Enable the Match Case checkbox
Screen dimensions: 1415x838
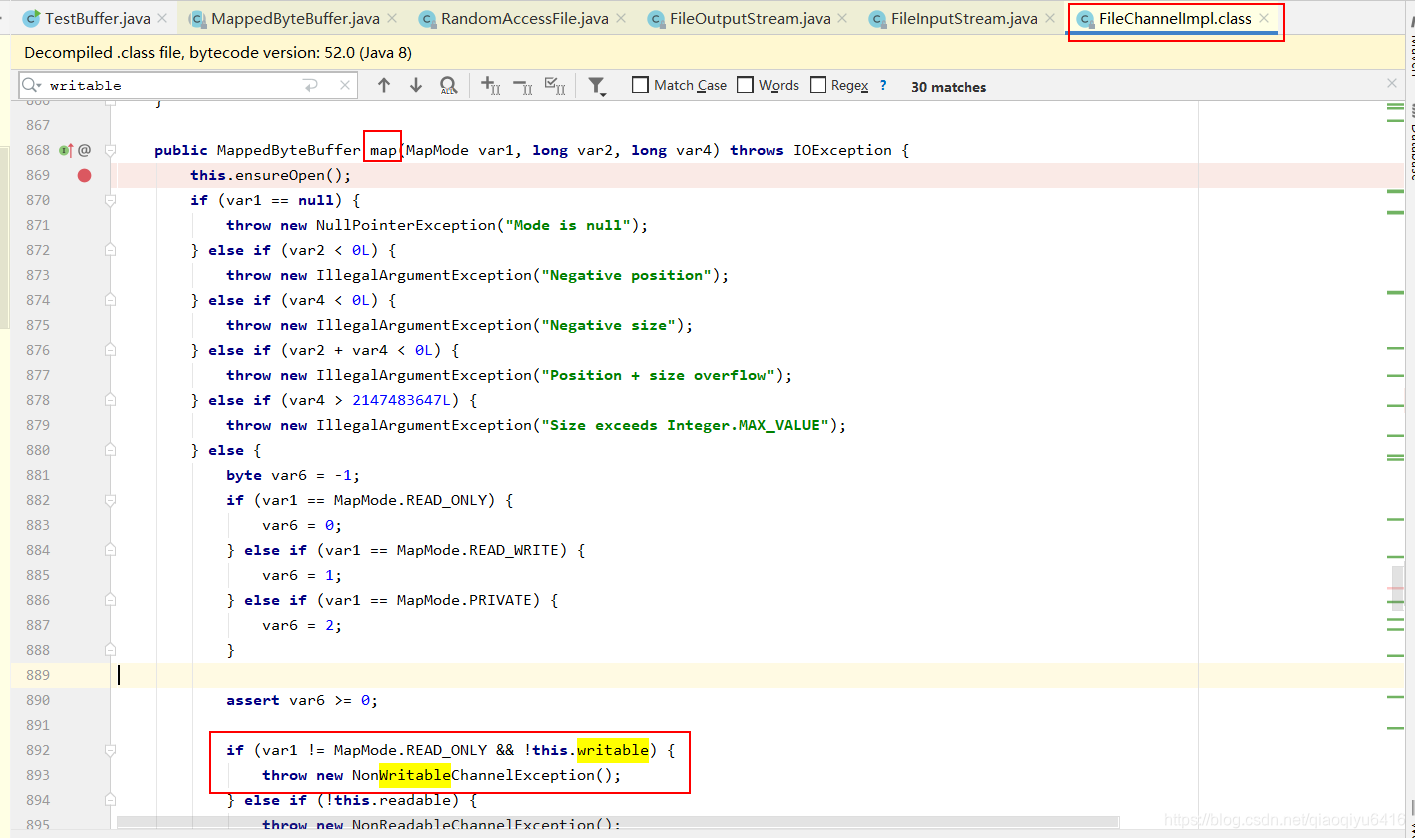click(x=640, y=85)
